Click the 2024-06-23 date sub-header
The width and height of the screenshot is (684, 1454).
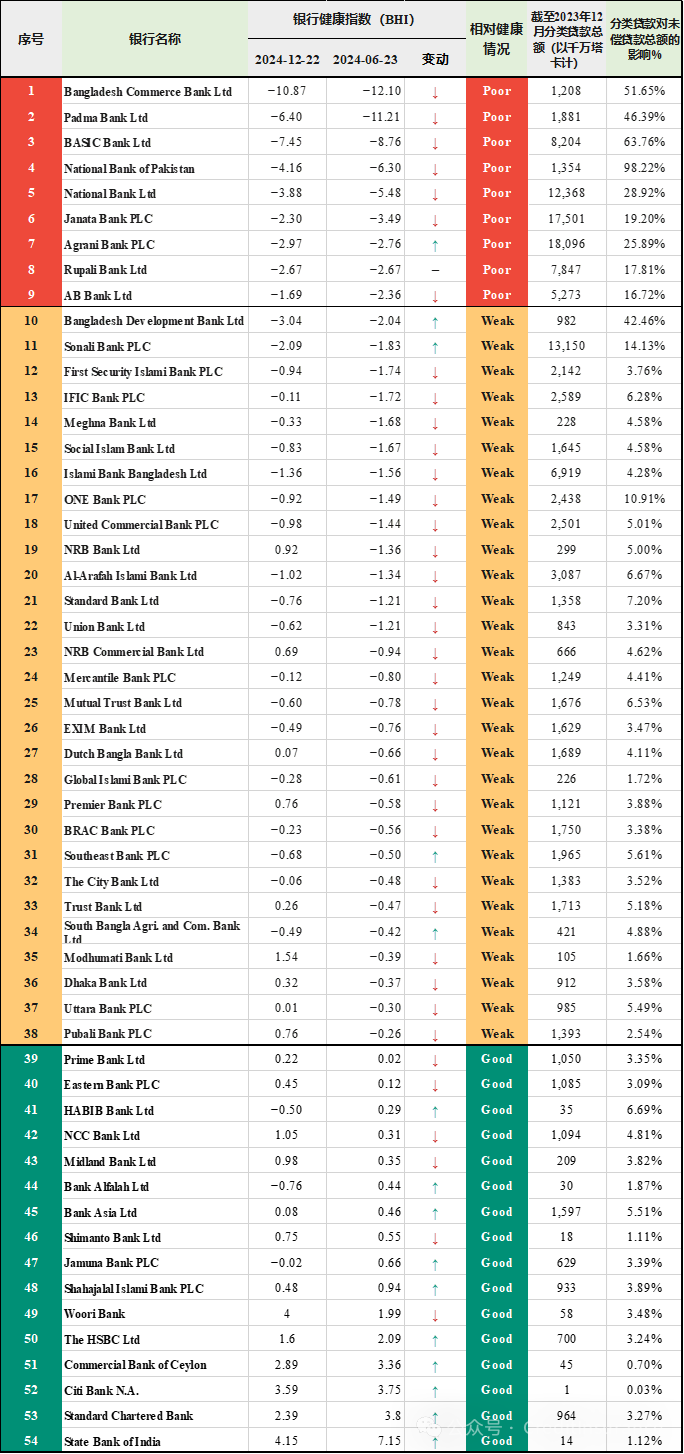[365, 60]
